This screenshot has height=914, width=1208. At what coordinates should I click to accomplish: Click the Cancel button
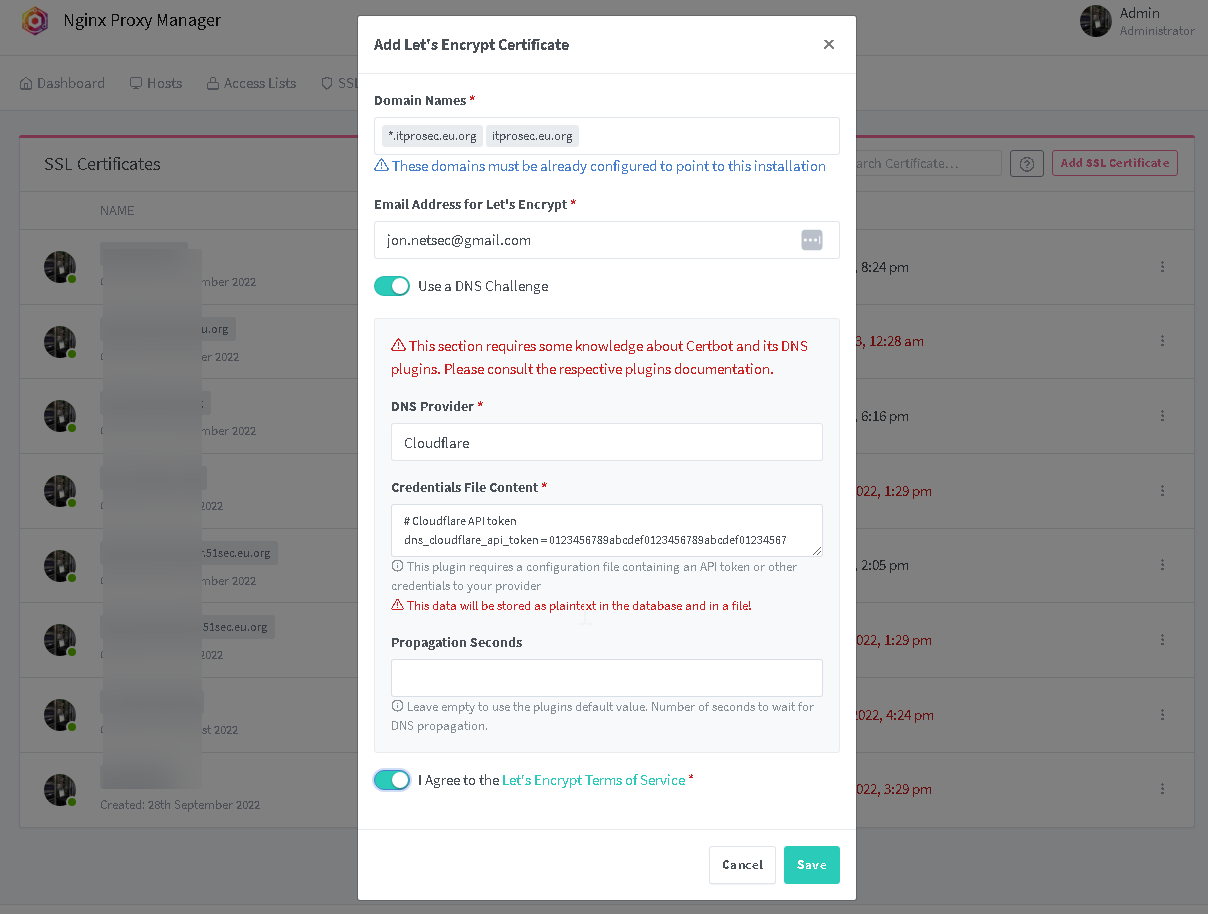click(x=742, y=865)
